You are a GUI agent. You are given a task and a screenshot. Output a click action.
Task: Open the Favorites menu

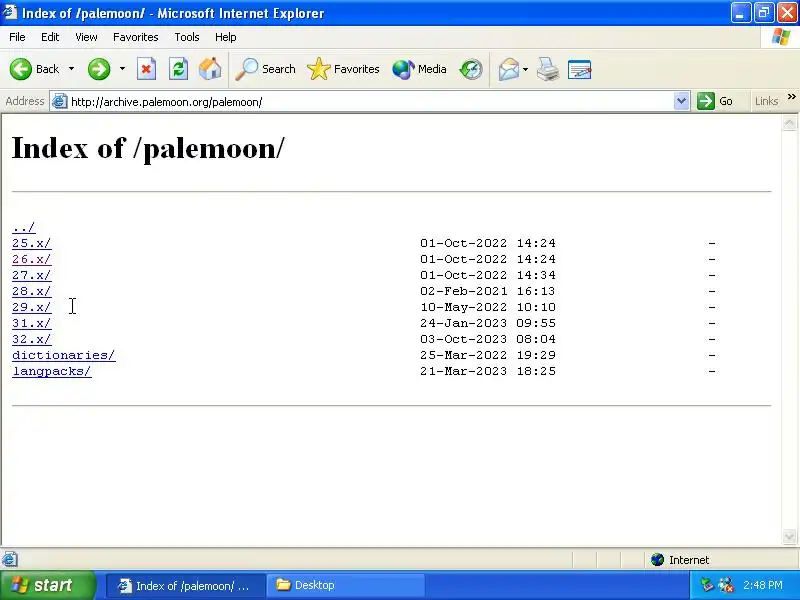click(136, 37)
